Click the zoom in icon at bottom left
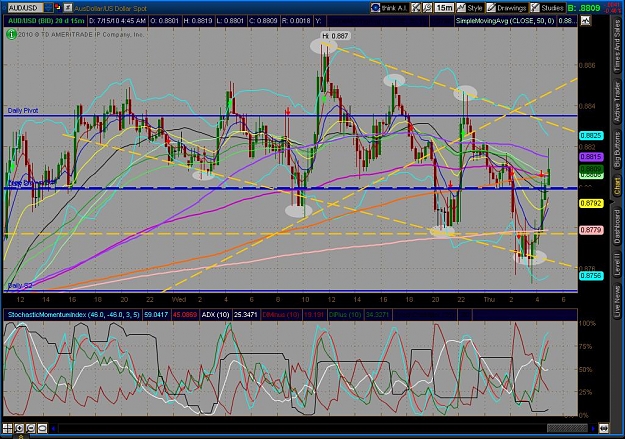Image resolution: width=625 pixels, height=439 pixels. [x=19, y=428]
